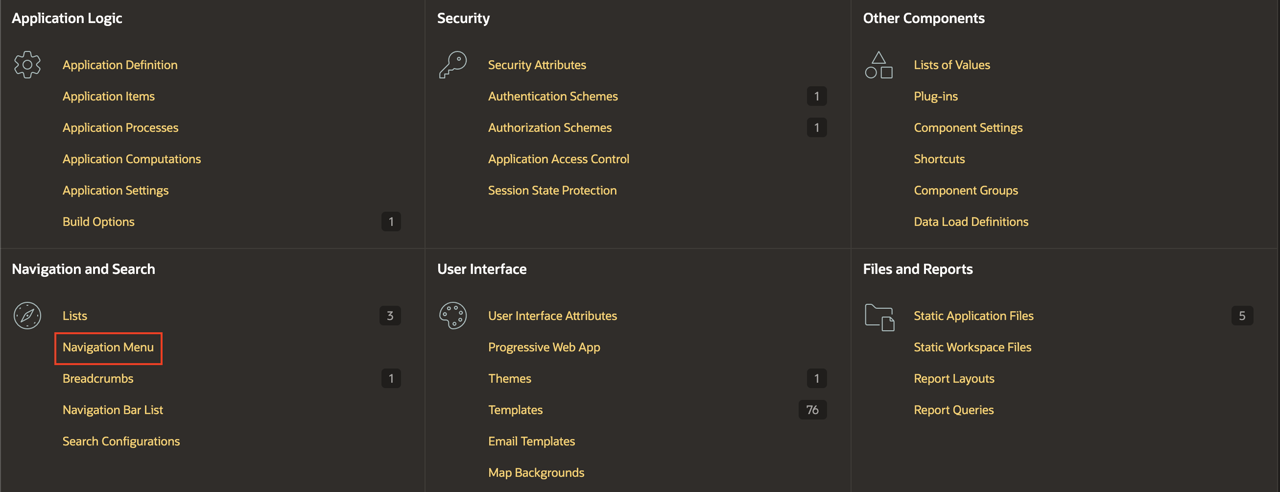The width and height of the screenshot is (1280, 492).
Task: Click the Static Application Files count badge
Action: pyautogui.click(x=1242, y=316)
